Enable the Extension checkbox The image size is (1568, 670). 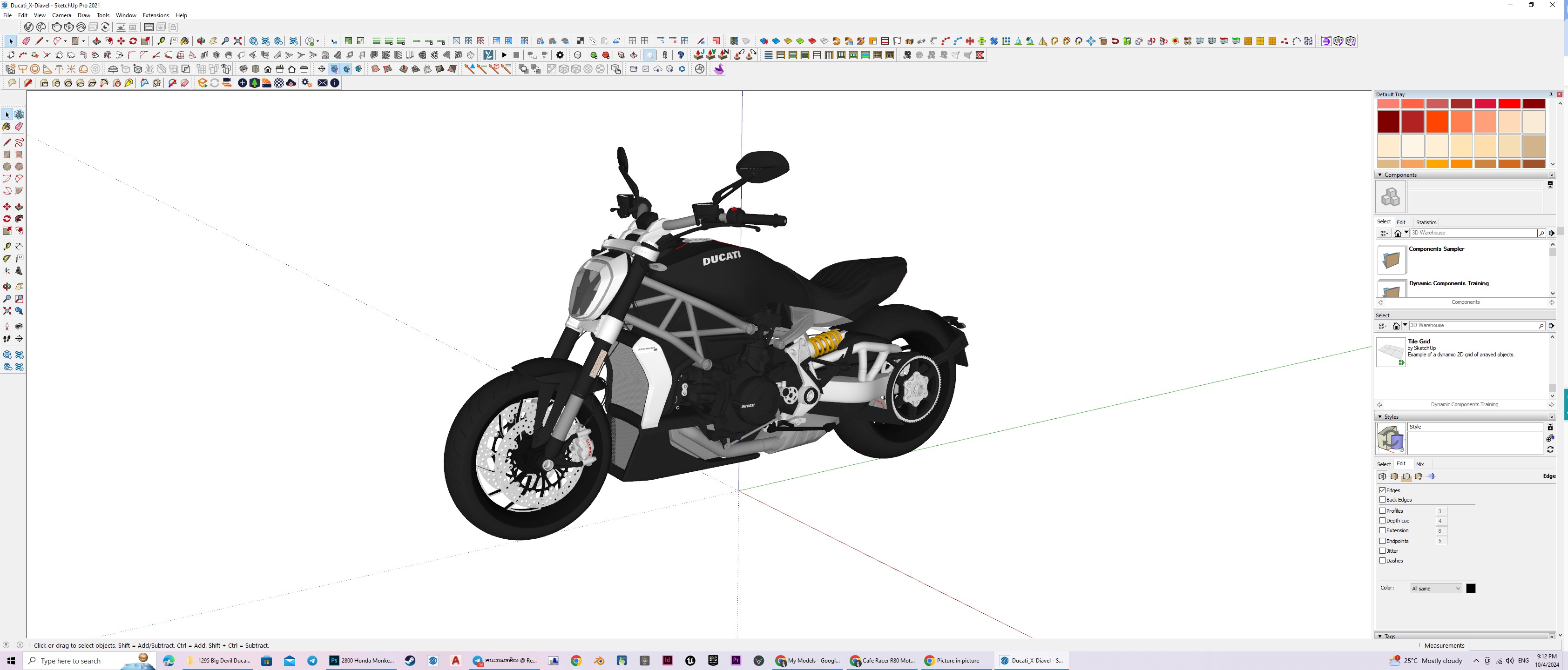pos(1382,530)
